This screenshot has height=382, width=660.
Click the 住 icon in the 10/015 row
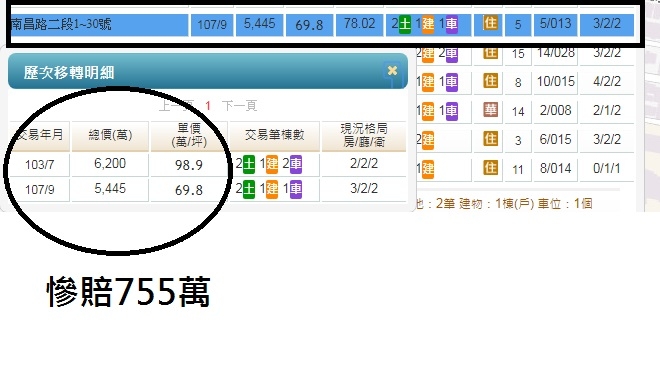point(490,81)
